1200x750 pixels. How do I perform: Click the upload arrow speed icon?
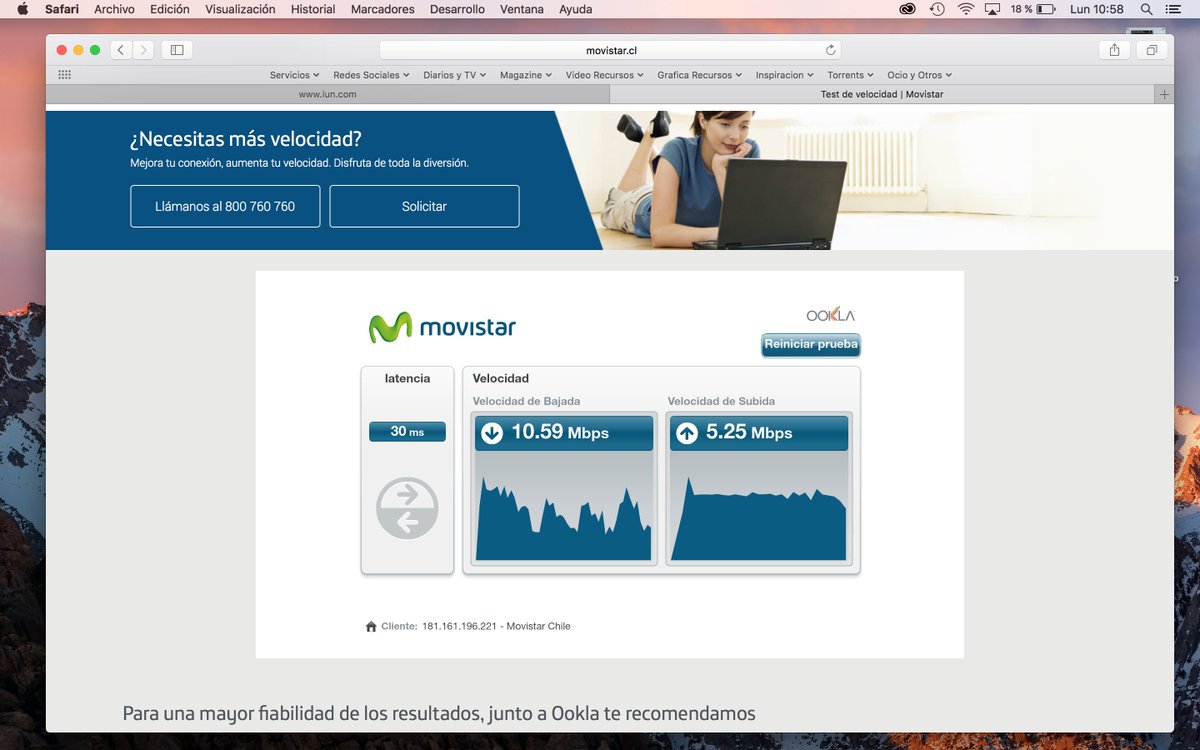pos(686,433)
